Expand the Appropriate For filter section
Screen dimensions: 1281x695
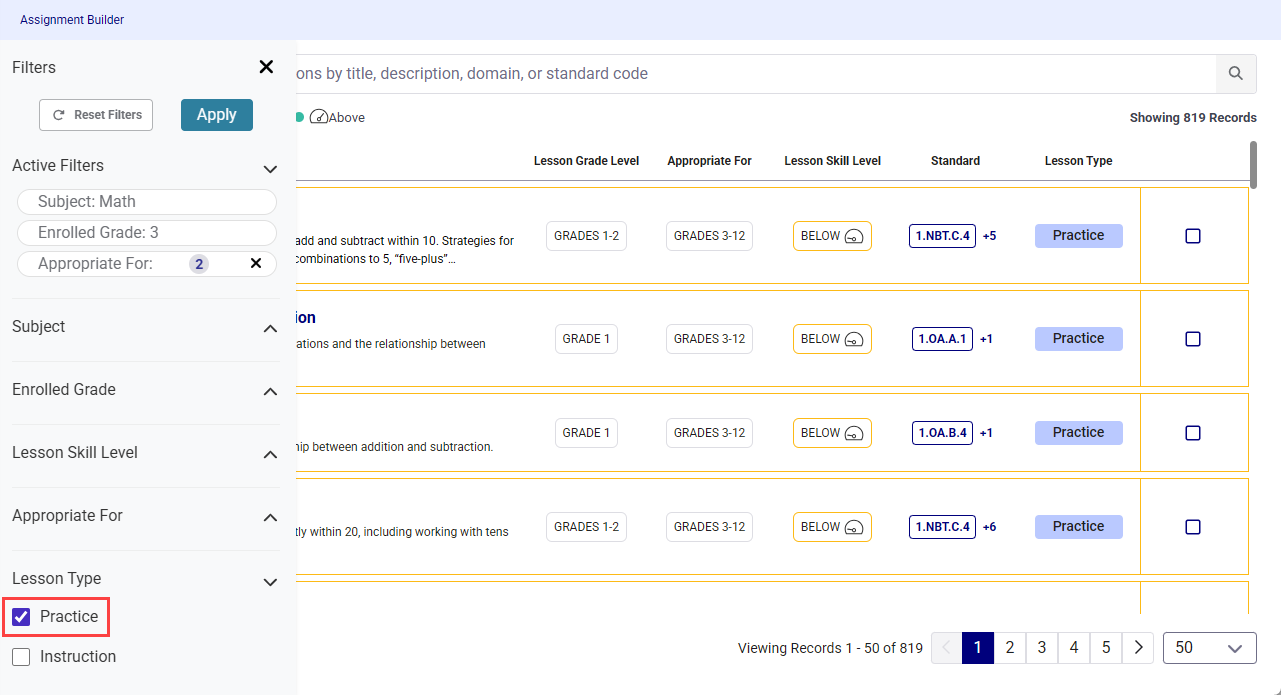(270, 518)
